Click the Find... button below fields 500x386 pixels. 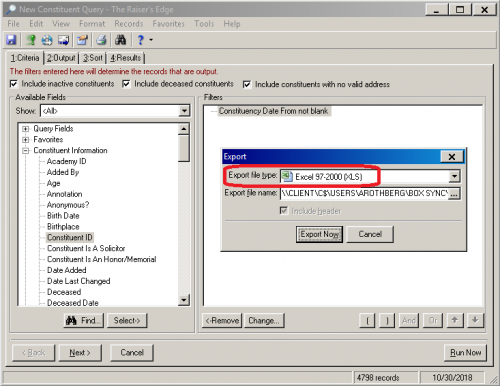(84, 320)
